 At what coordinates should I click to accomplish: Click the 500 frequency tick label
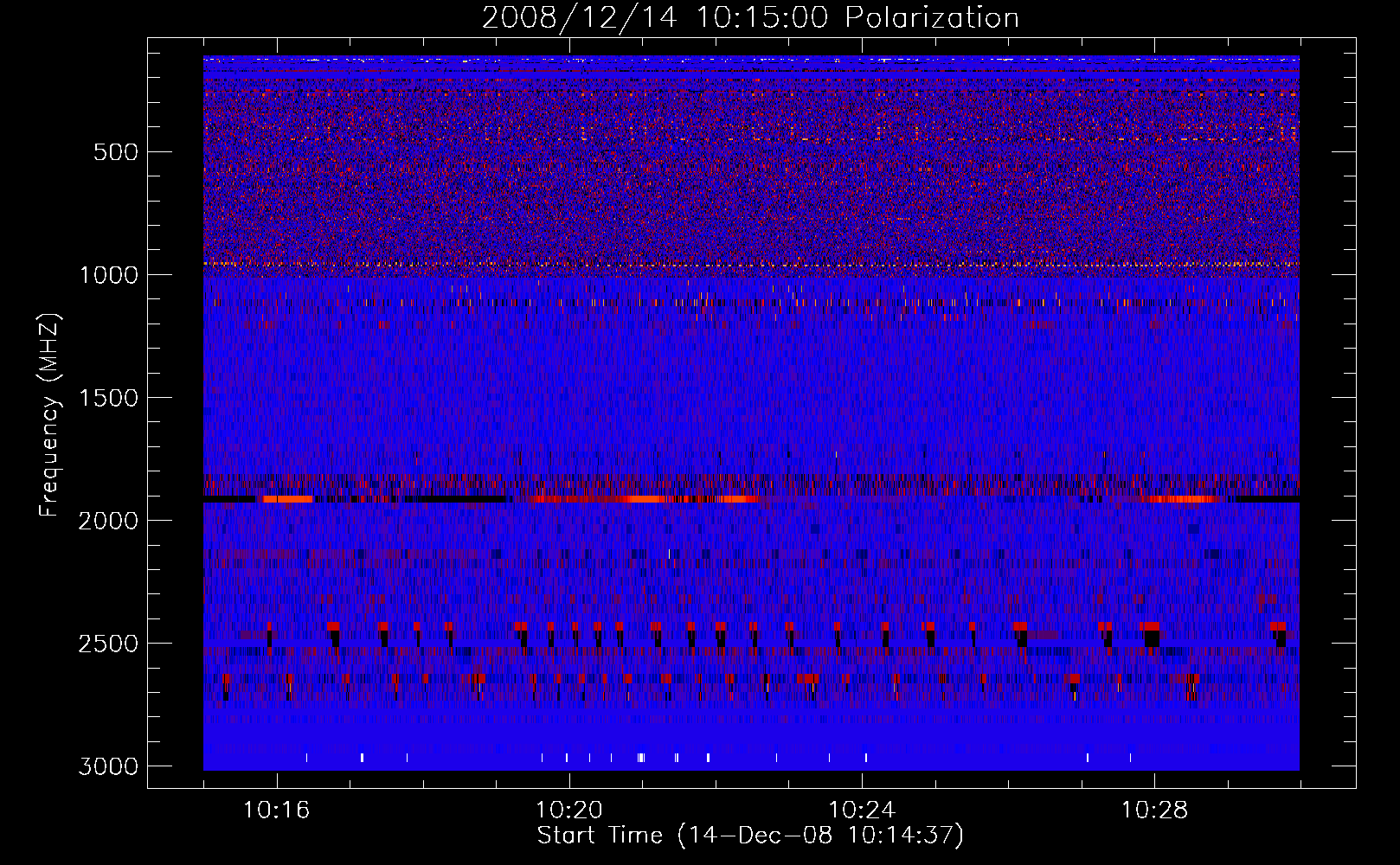(x=115, y=152)
